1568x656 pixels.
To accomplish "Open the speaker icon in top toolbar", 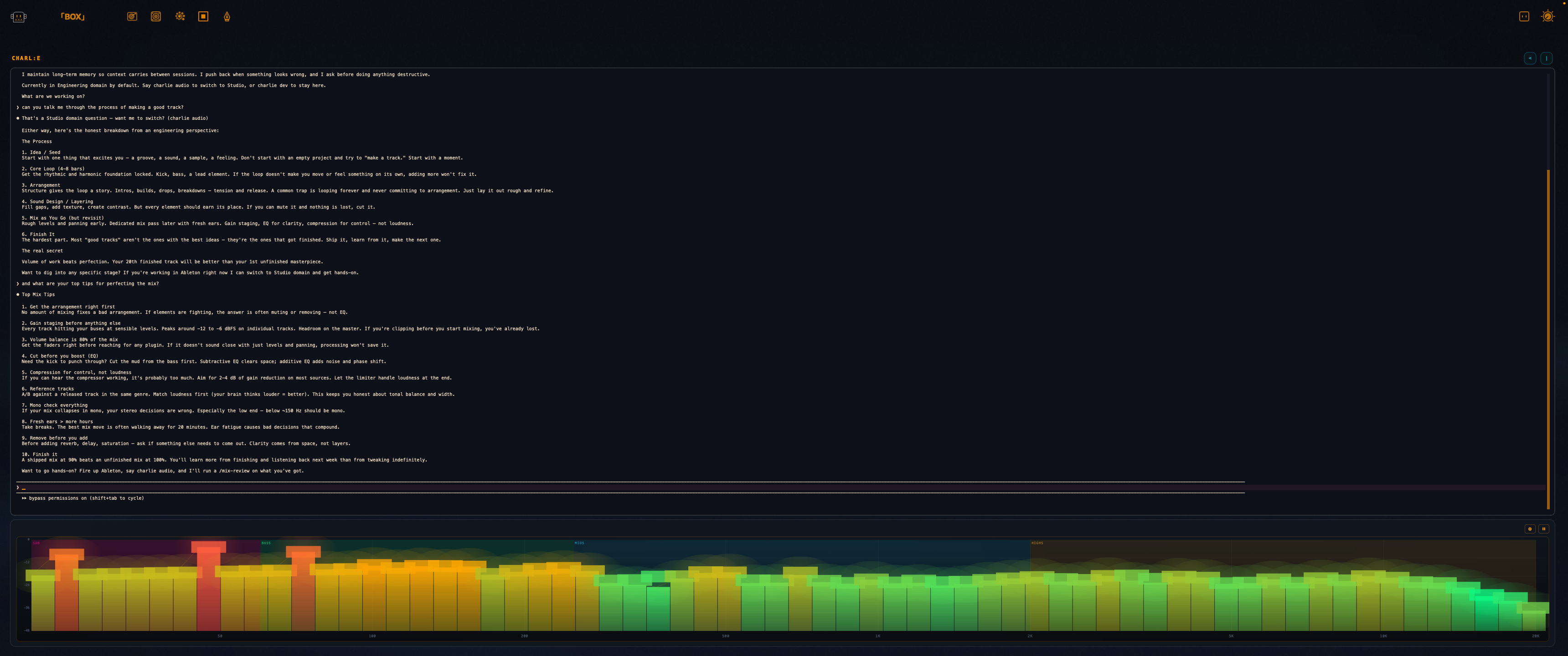I will click(156, 16).
